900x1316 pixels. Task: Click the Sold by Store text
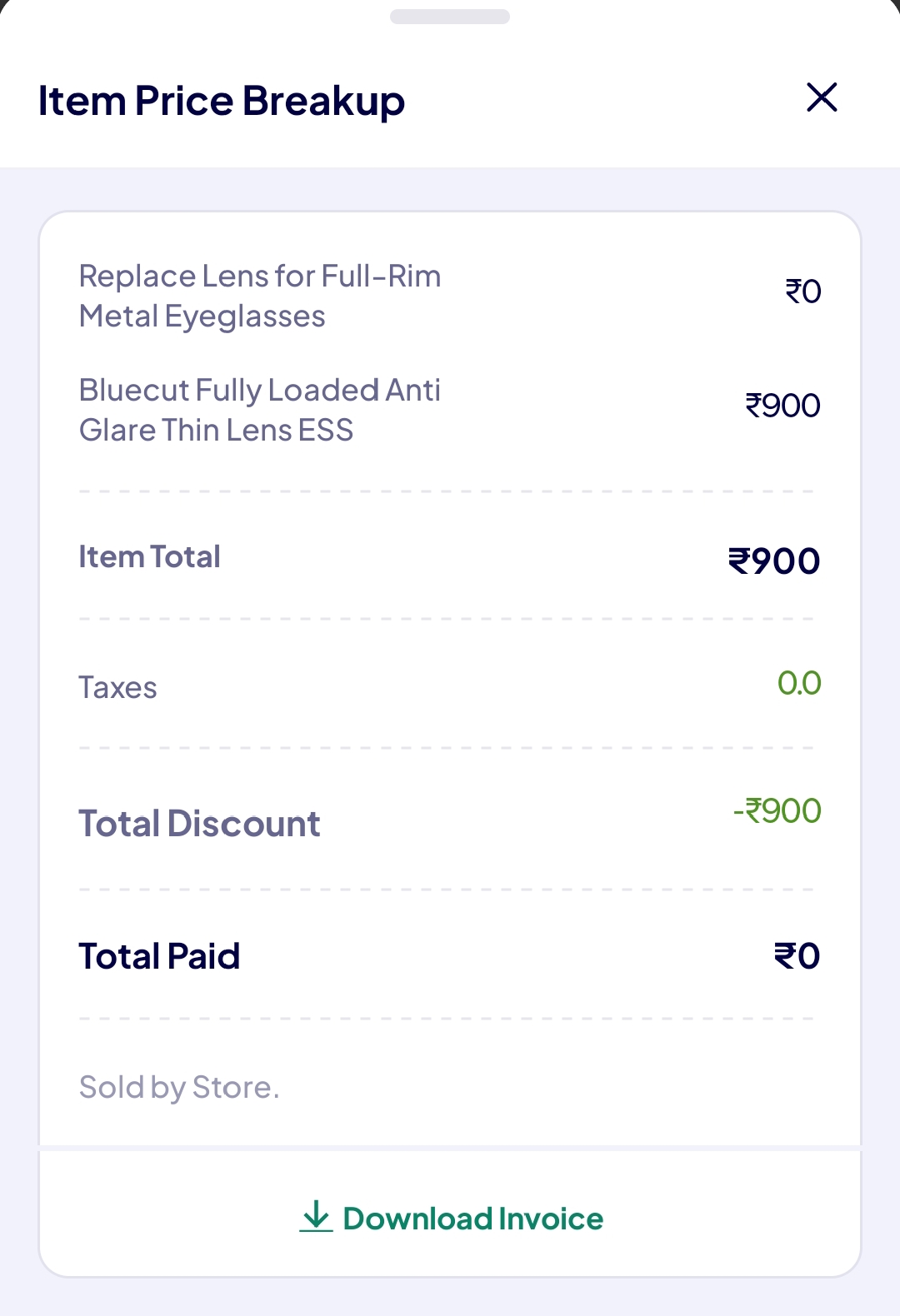coord(179,1087)
